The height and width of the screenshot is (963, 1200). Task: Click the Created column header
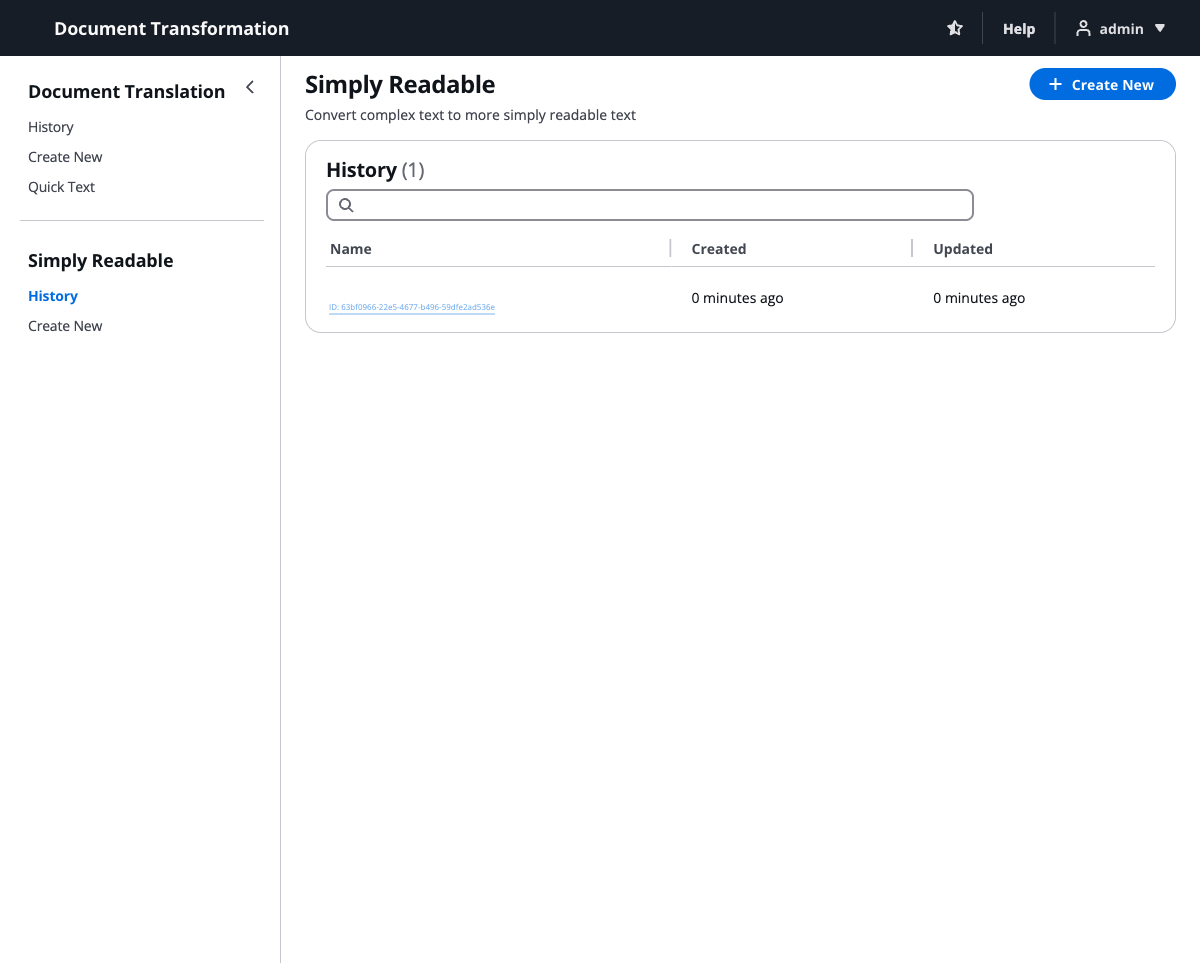pos(718,249)
